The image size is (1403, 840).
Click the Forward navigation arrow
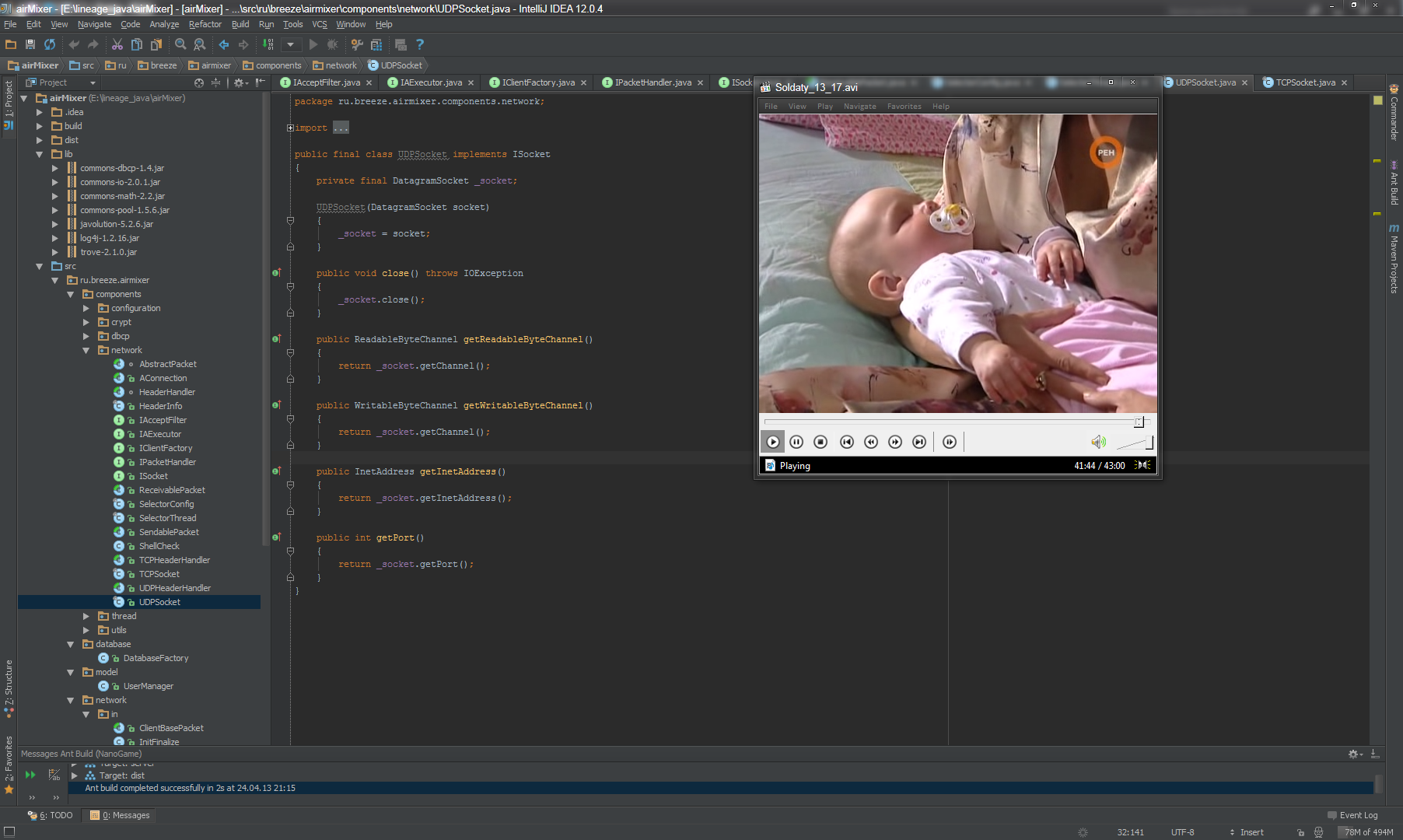(x=243, y=44)
